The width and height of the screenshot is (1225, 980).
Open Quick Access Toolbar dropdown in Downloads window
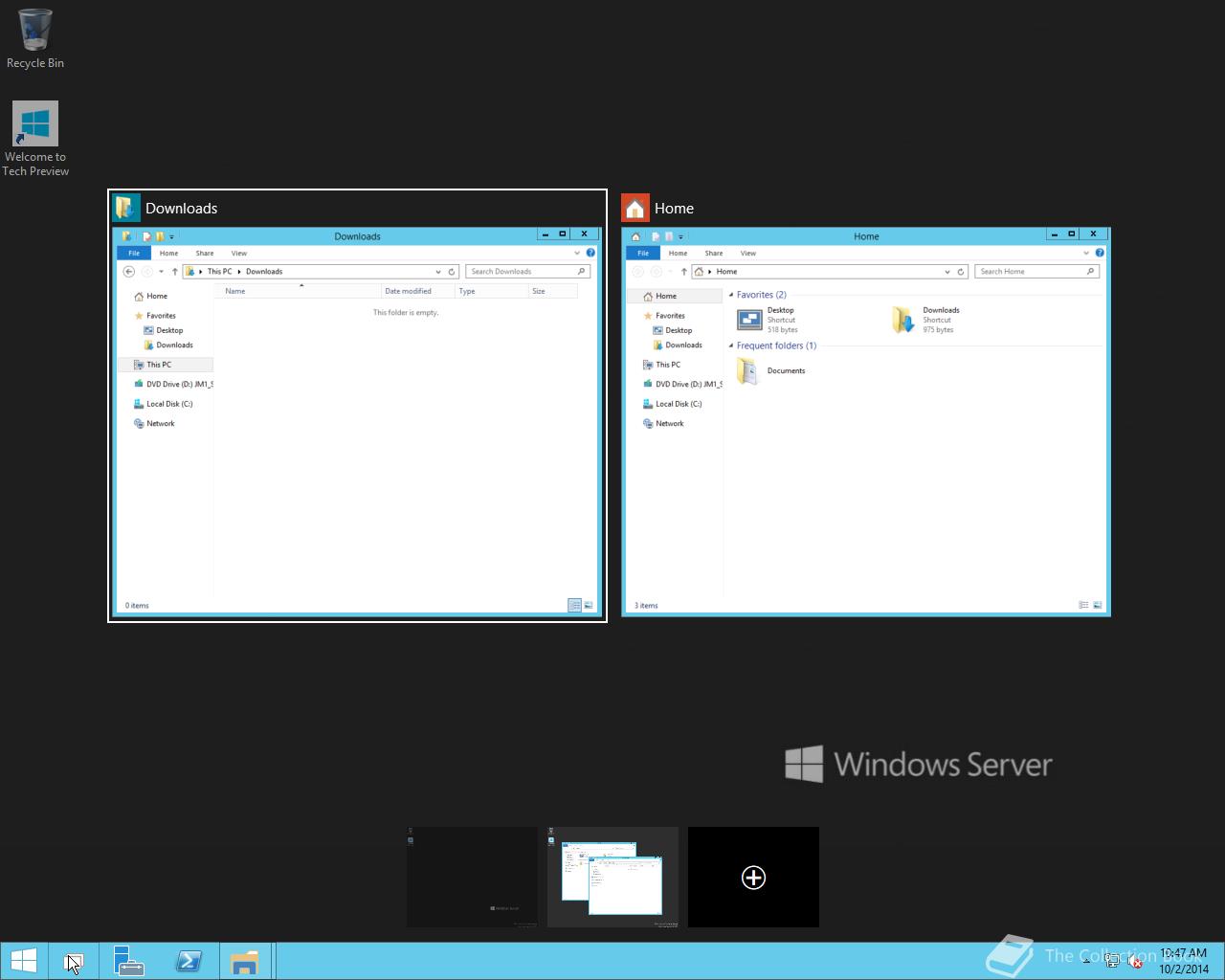pos(172,236)
